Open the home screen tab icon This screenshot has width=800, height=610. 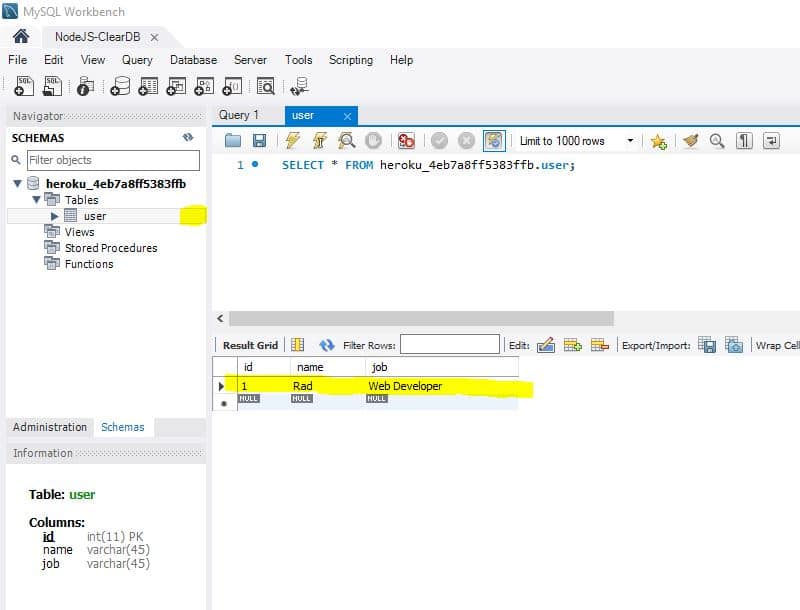(21, 37)
